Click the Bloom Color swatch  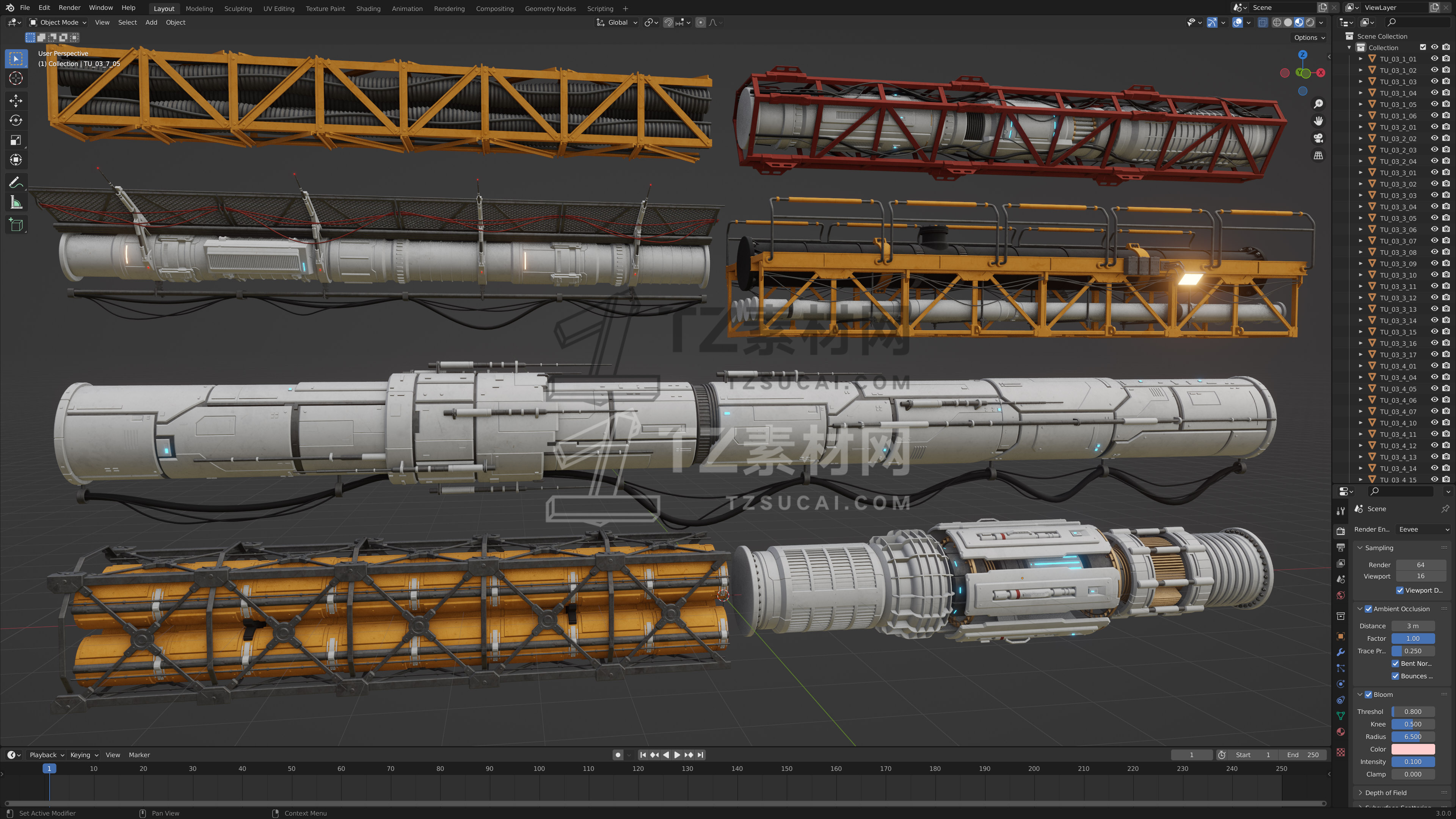(x=1412, y=749)
